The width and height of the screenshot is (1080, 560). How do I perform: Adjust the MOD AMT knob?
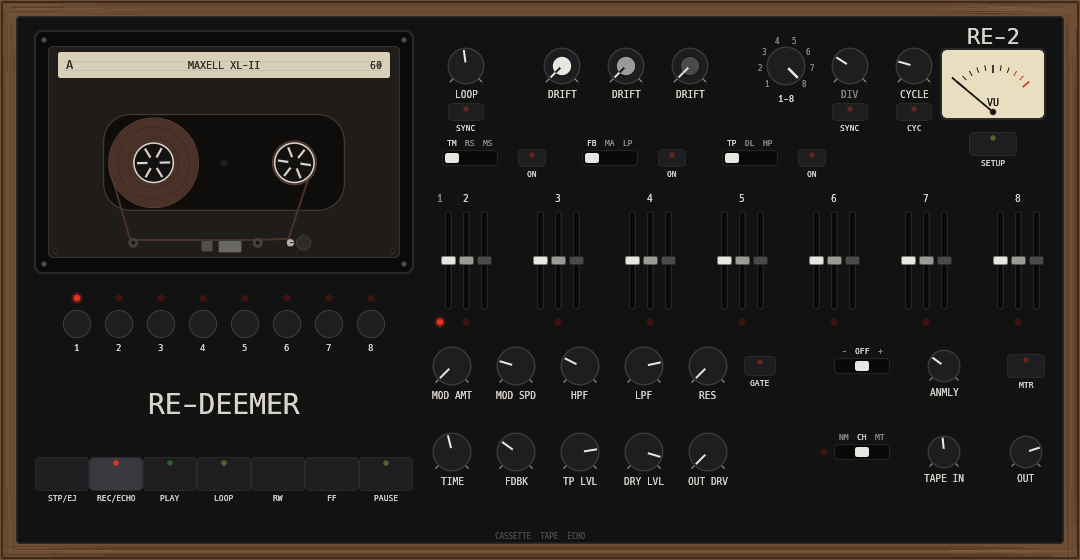pyautogui.click(x=452, y=366)
